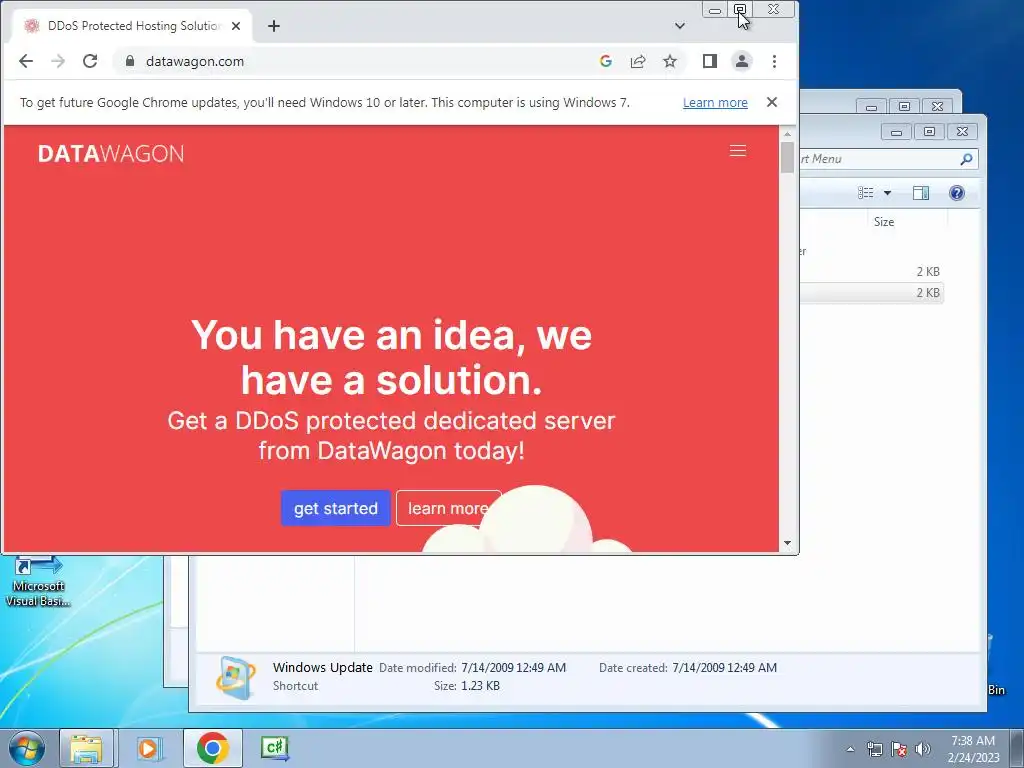Screen dimensions: 1024x768
Task: Open Chrome side panel
Action: [x=710, y=61]
